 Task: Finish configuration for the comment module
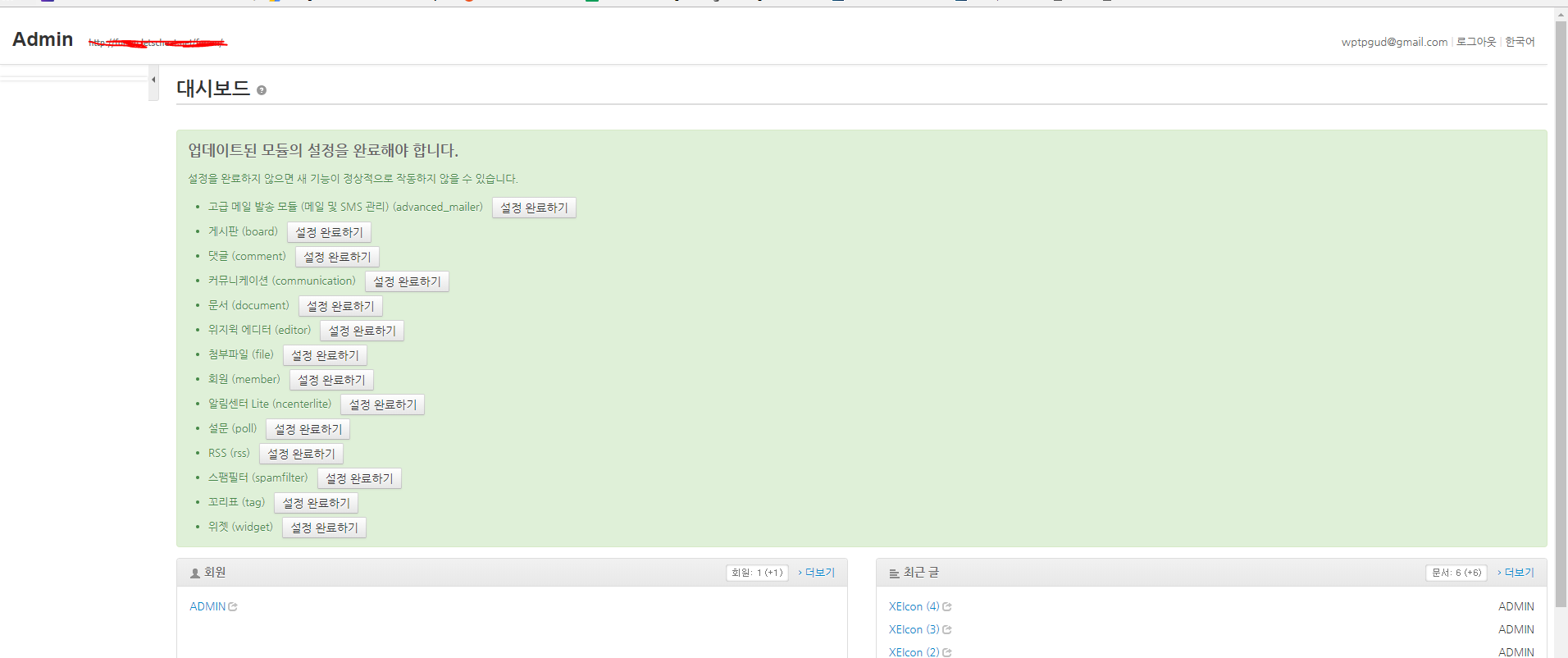click(x=337, y=257)
